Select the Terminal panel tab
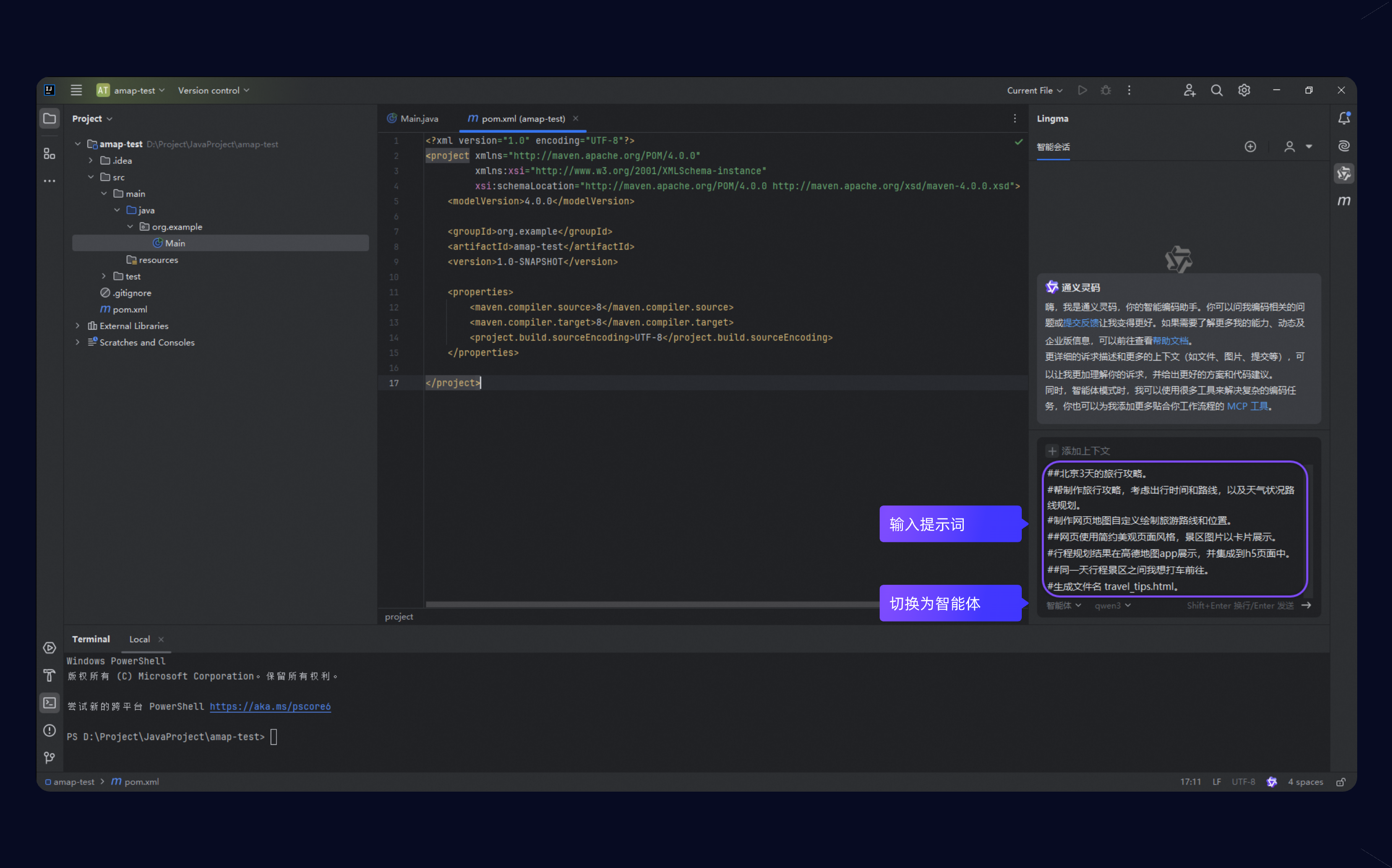Screen dimensions: 1392x868 (x=91, y=639)
